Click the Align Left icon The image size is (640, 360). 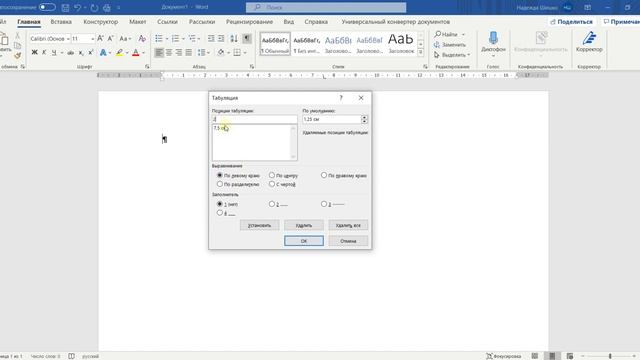[159, 52]
